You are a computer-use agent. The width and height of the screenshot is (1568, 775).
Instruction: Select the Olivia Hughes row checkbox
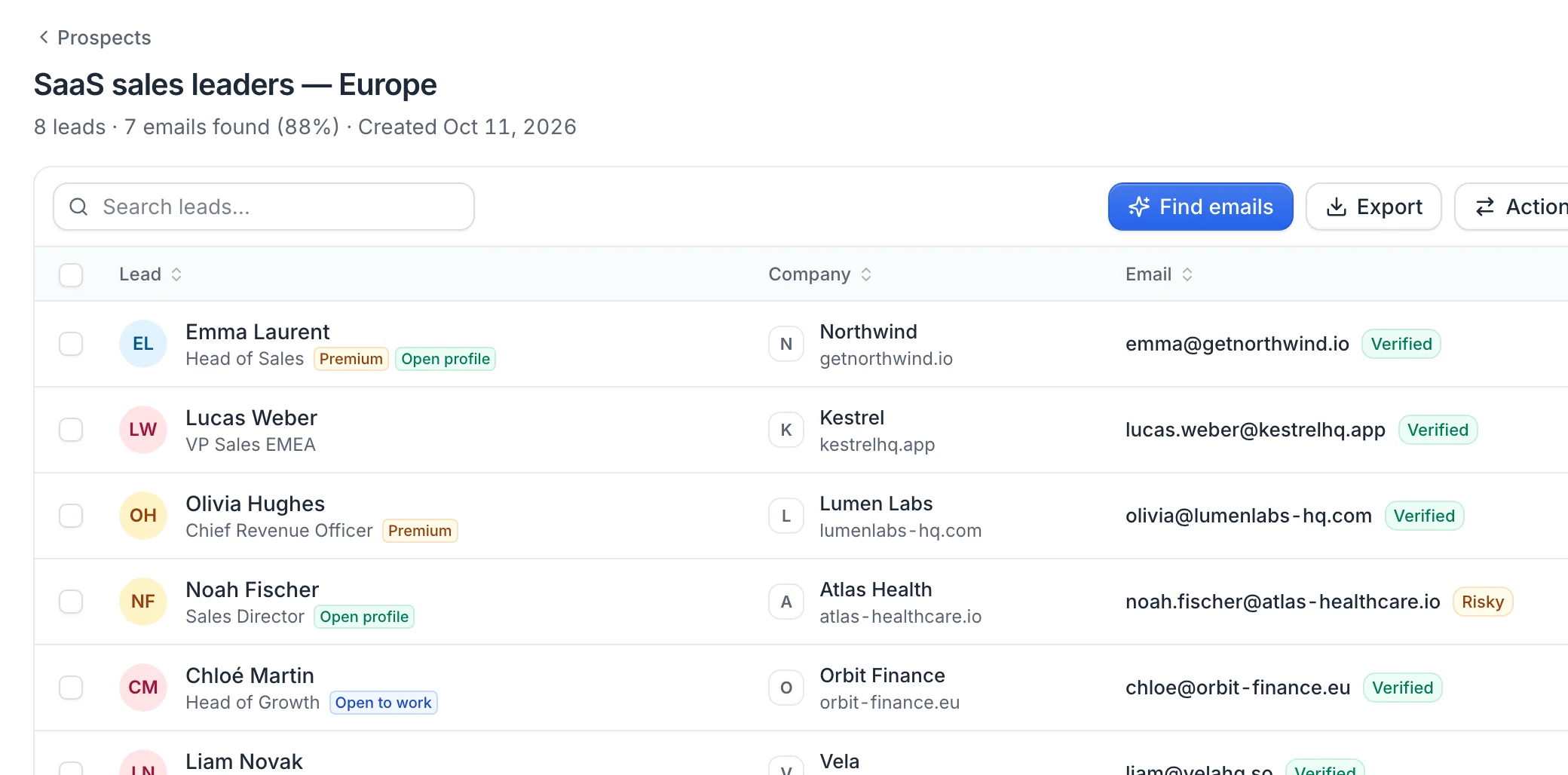point(71,516)
